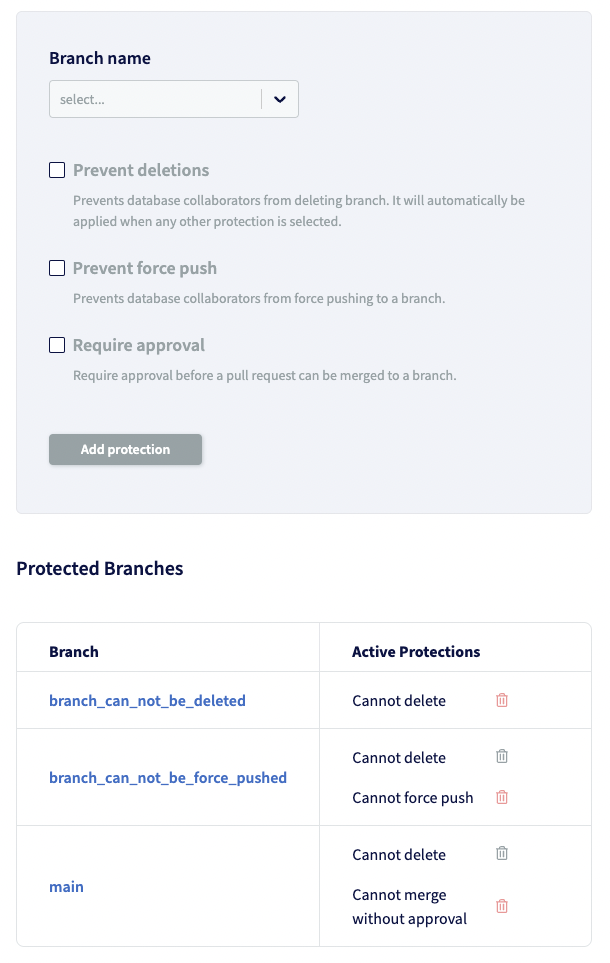Remove the "Cannot force push" protection
610x963 pixels.
(x=501, y=797)
